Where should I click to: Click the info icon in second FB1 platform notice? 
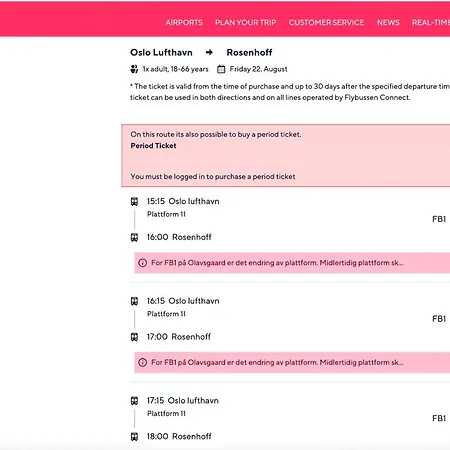pyautogui.click(x=143, y=362)
